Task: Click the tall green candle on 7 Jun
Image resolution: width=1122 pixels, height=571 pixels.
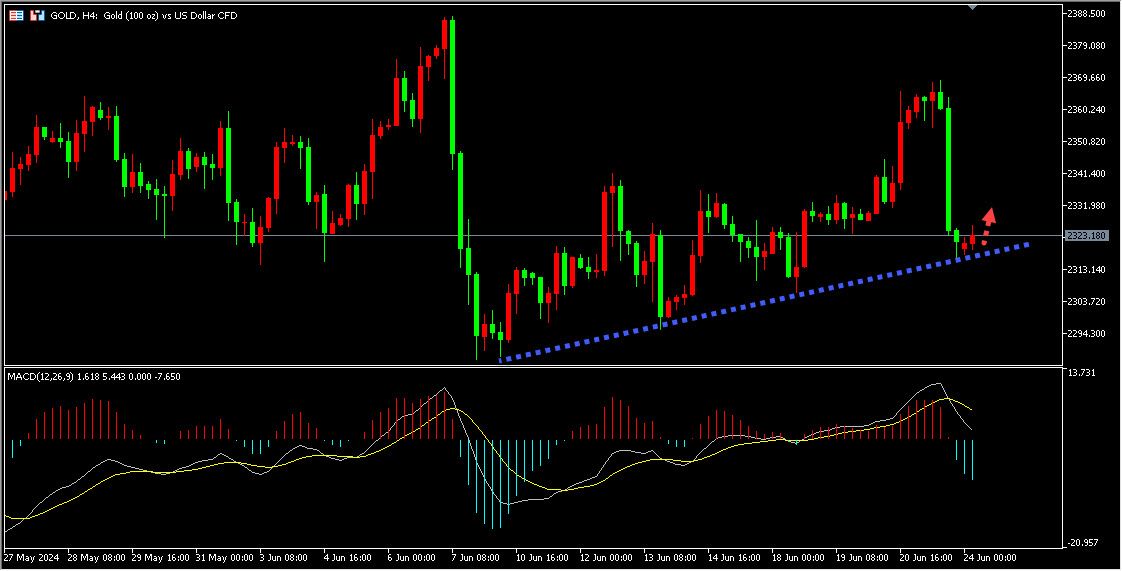Action: (453, 90)
